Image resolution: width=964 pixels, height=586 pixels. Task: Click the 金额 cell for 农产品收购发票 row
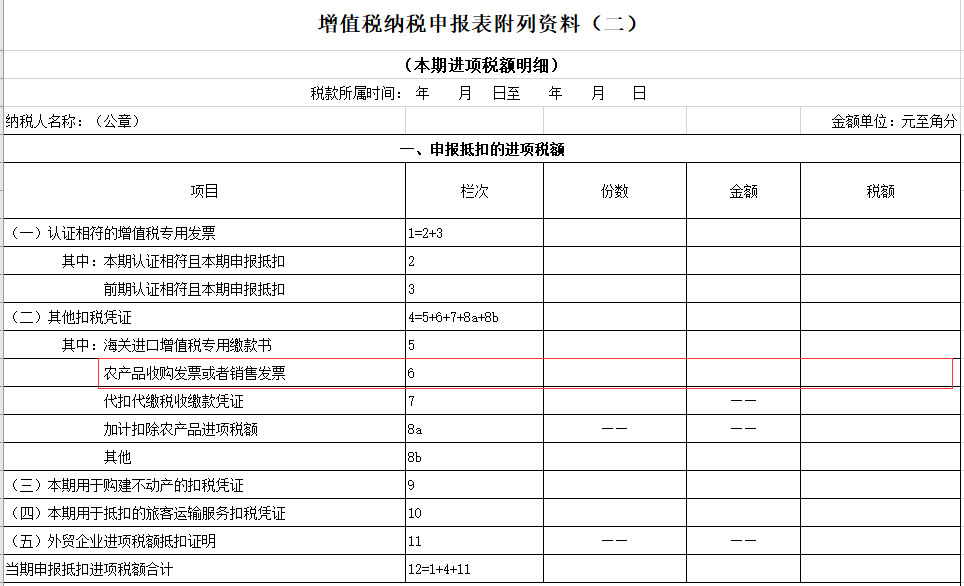(x=743, y=373)
